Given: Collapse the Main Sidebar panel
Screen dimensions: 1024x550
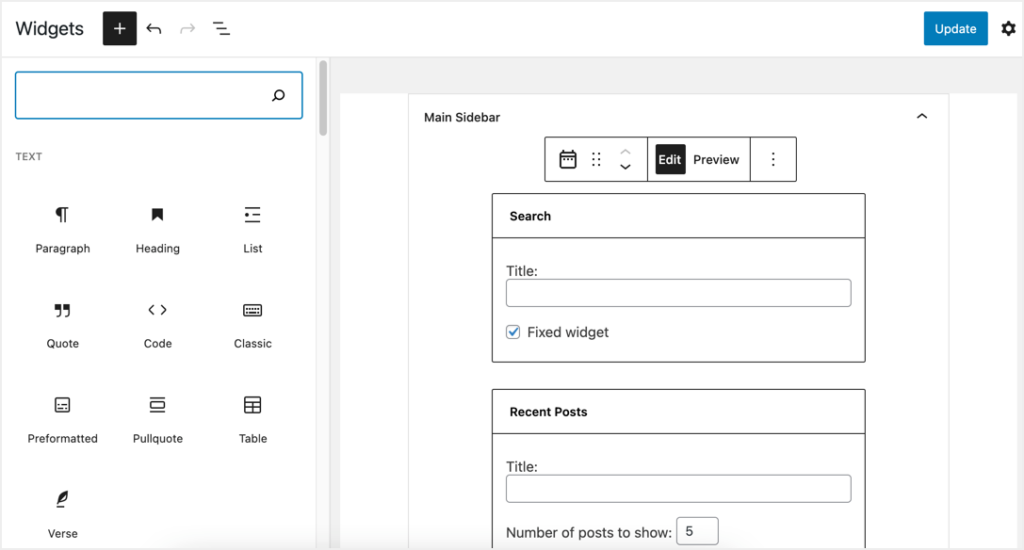Looking at the screenshot, I should 921,117.
